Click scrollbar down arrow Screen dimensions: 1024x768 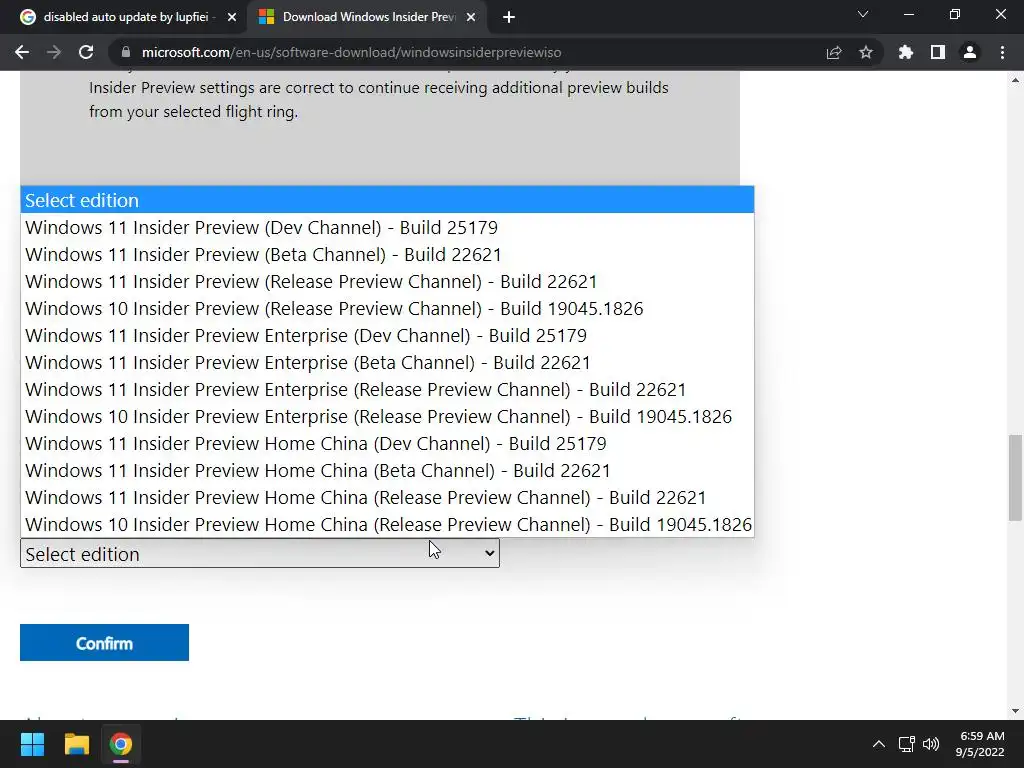tap(1015, 711)
